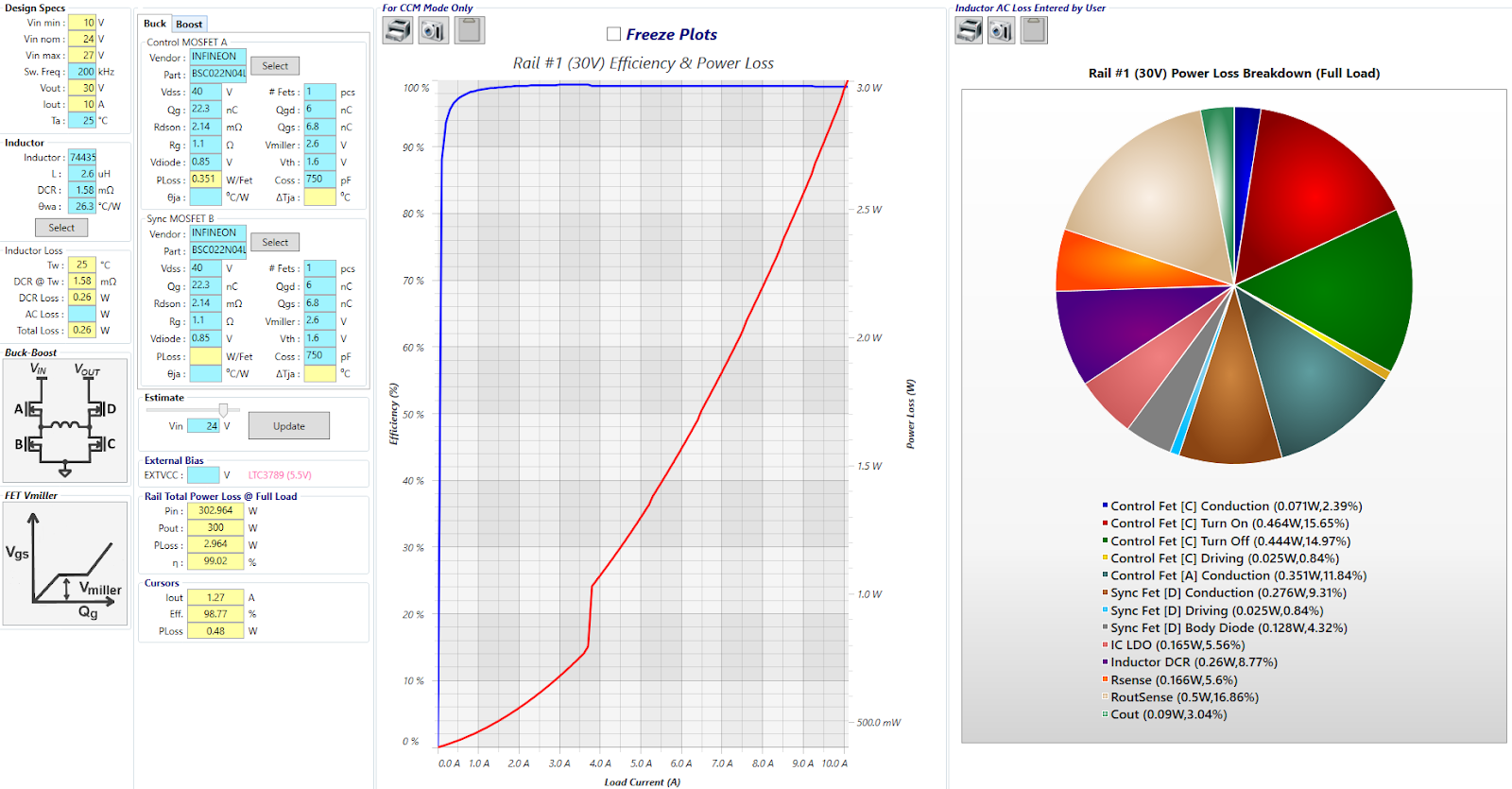Viewport: 1512px width, 789px height.
Task: Click the Cursors PLoss value 0.48
Action: 215,631
